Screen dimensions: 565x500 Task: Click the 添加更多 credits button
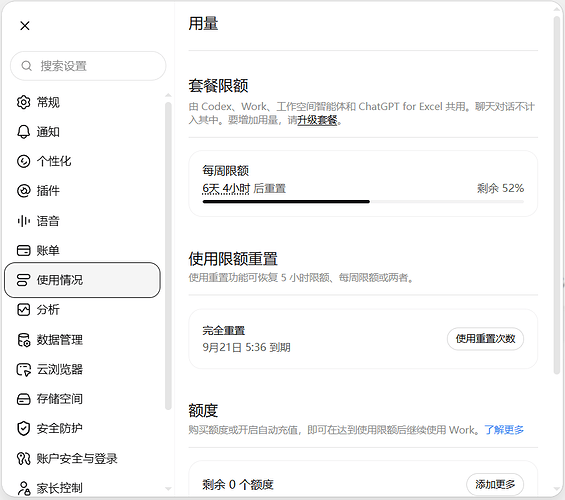click(x=495, y=485)
